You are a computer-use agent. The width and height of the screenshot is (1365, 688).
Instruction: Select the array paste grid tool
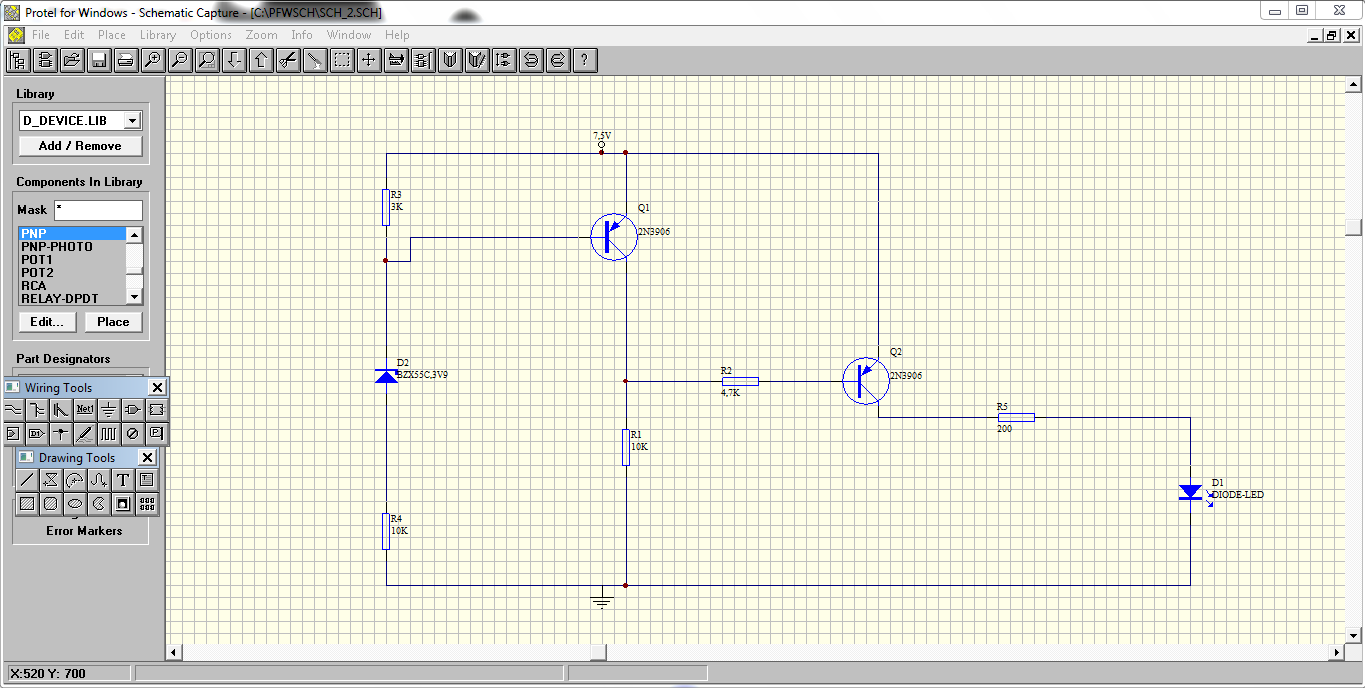tap(147, 504)
